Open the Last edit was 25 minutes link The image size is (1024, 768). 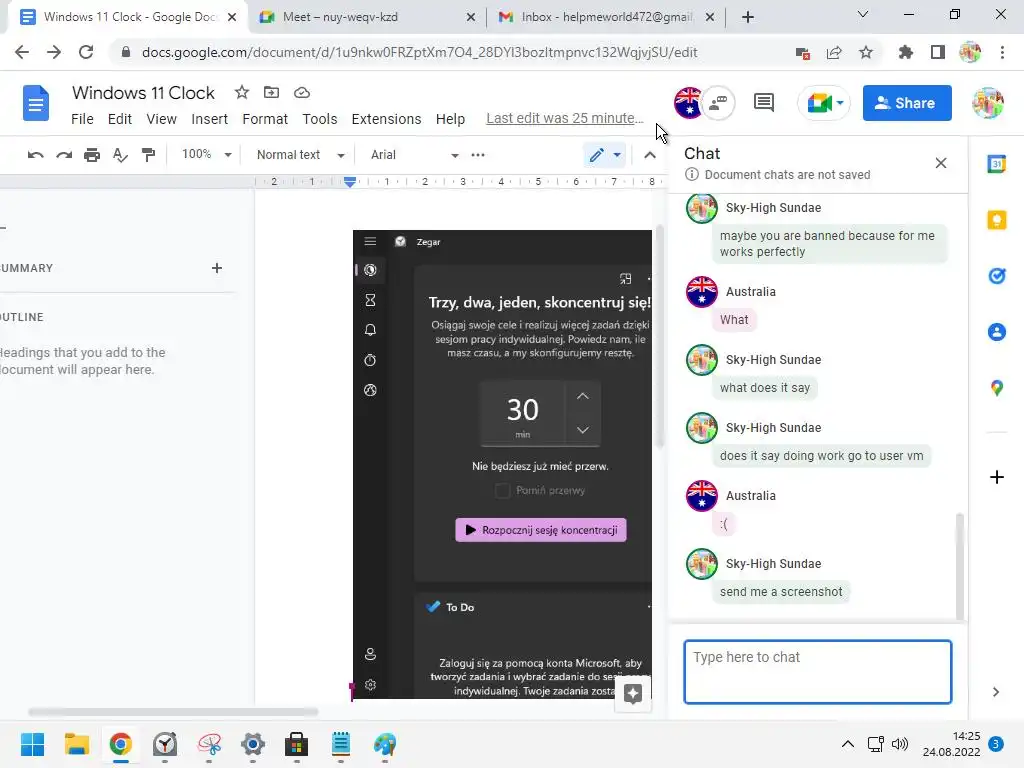tap(564, 118)
